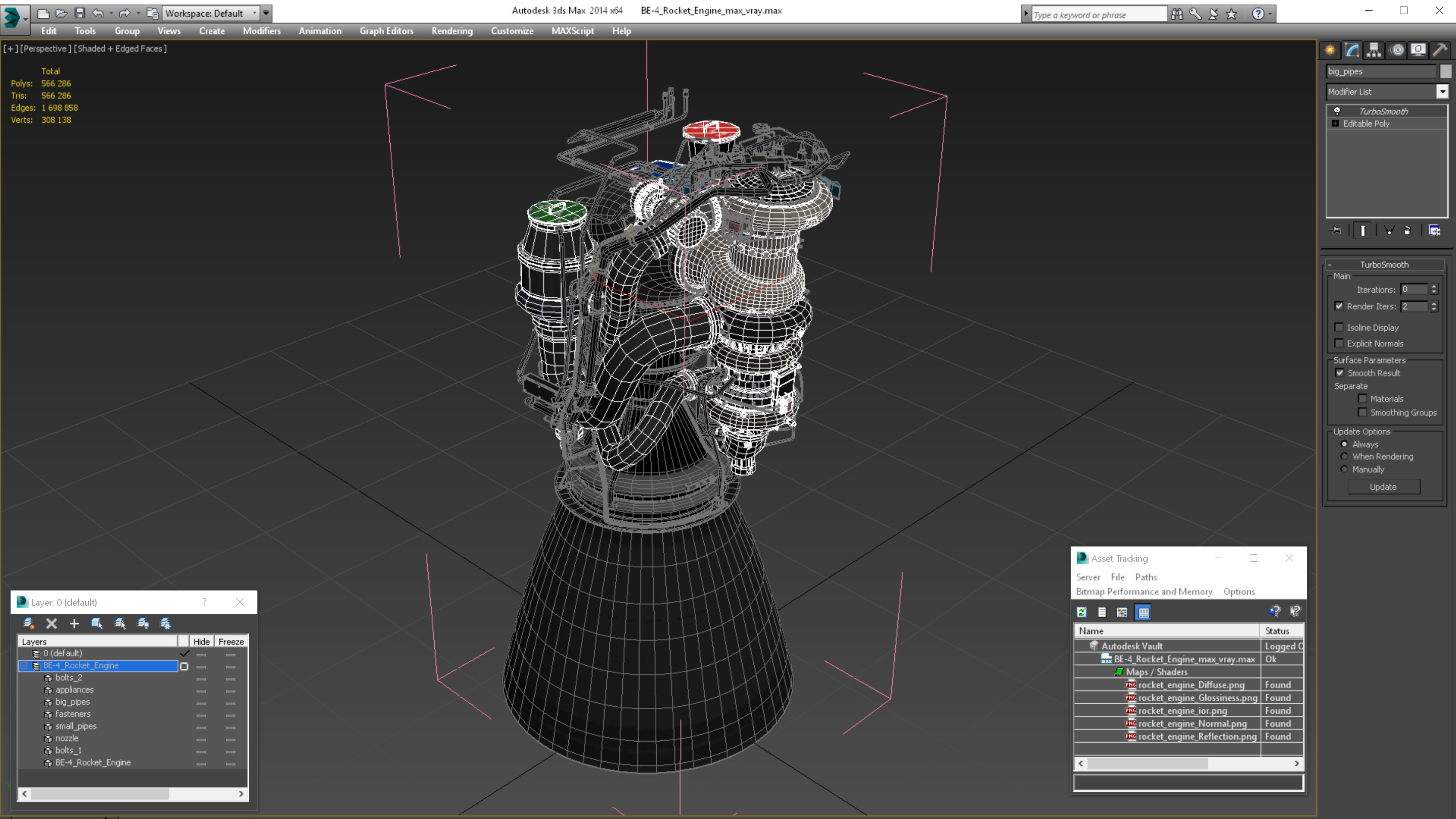Image resolution: width=1456 pixels, height=819 pixels.
Task: Click the Pin Stack icon
Action: pyautogui.click(x=1336, y=230)
